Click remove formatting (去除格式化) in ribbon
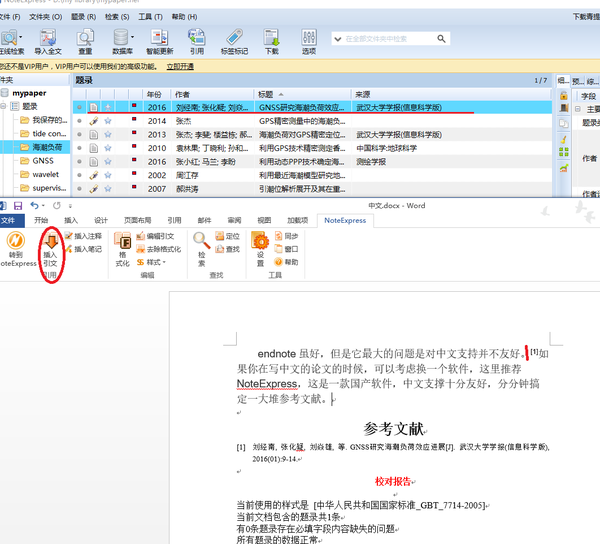This screenshot has height=544, width=600. pos(158,249)
